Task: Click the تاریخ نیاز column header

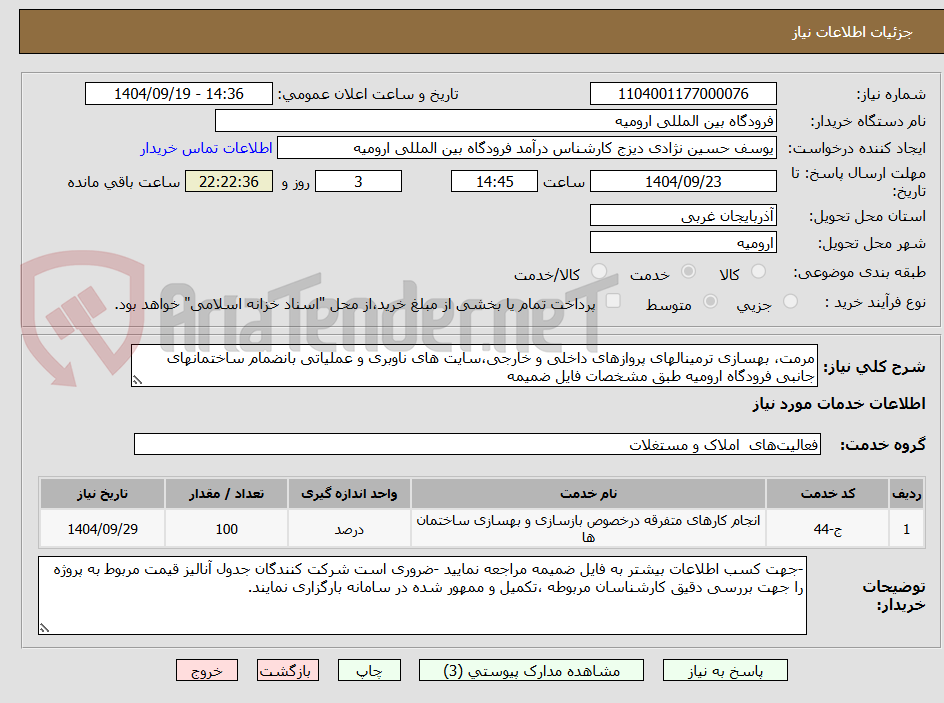Action: [102, 494]
